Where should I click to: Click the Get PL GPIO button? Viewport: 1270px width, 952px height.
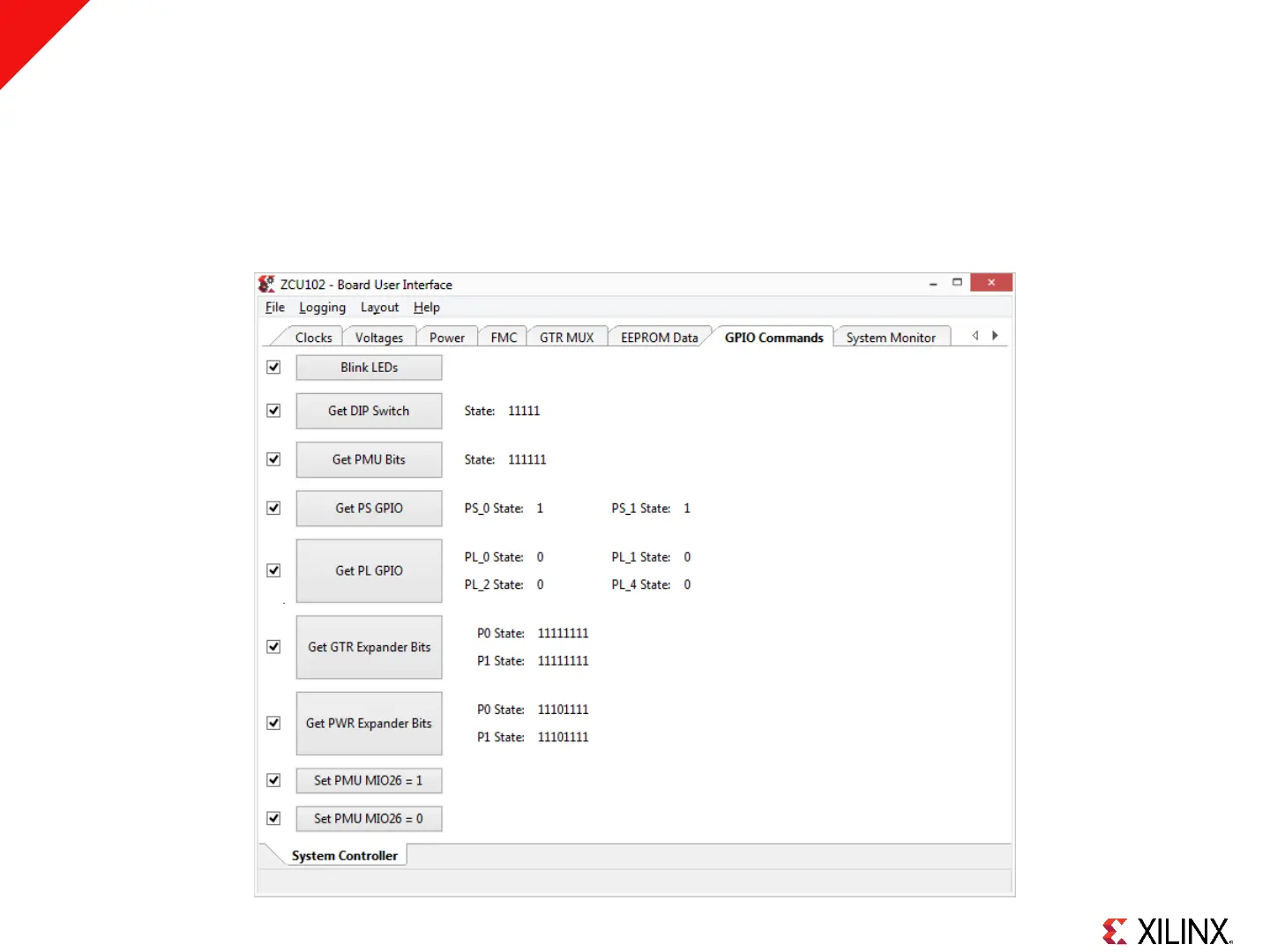(x=369, y=571)
